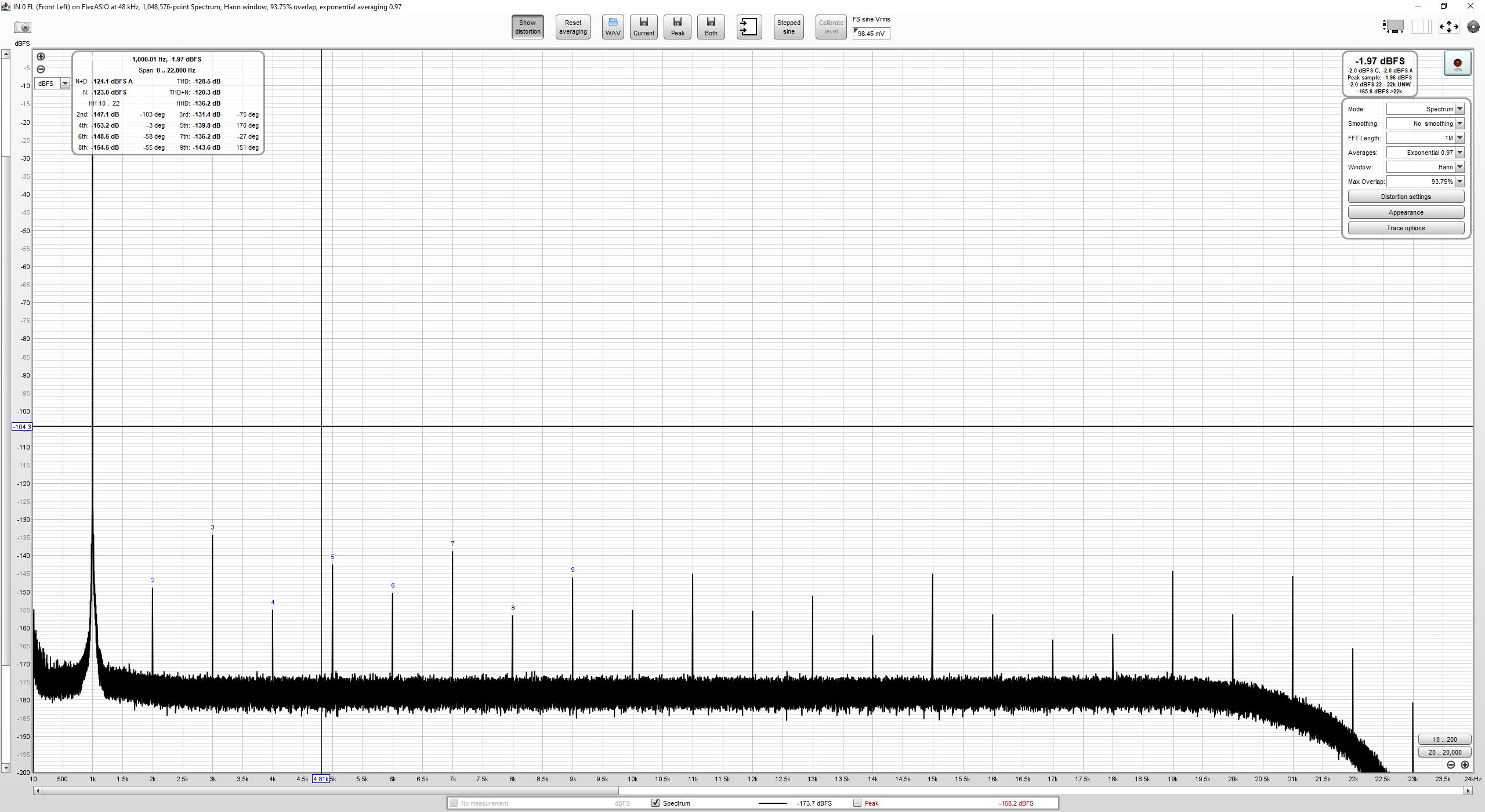
Task: Click horizontal scrollbar left arrow
Action: point(38,791)
